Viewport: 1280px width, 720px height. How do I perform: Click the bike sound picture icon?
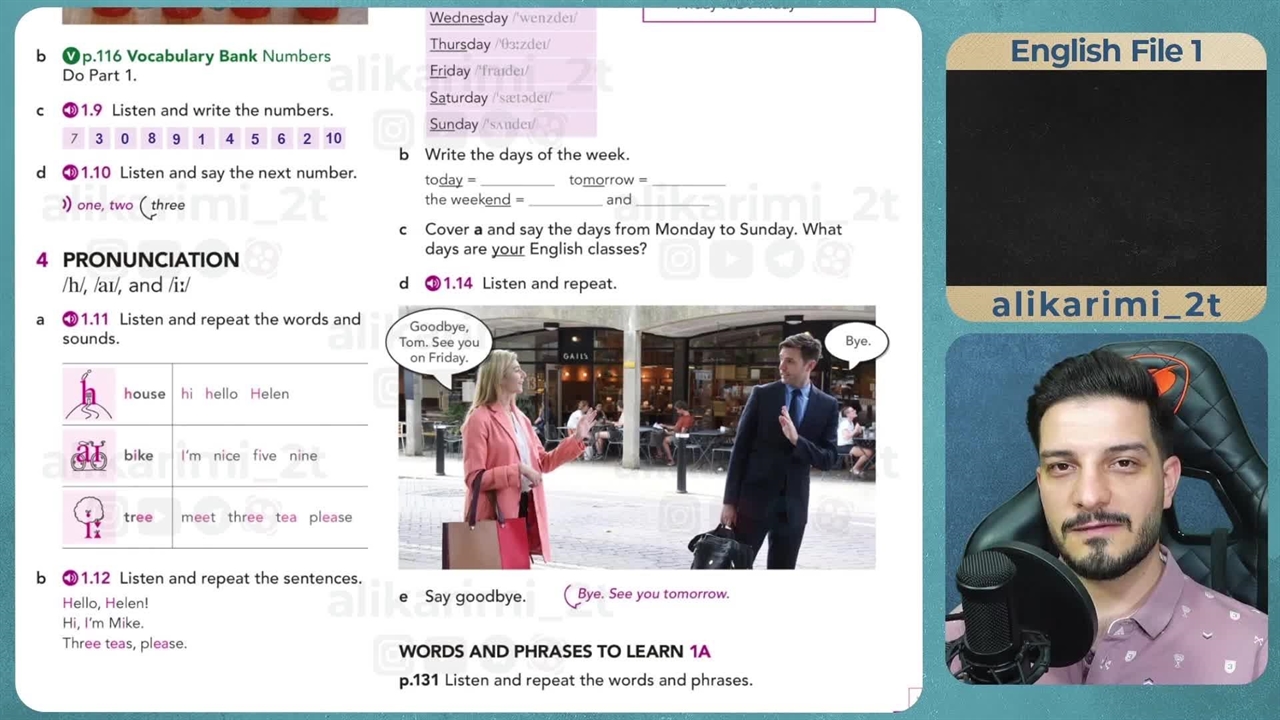pyautogui.click(x=89, y=456)
